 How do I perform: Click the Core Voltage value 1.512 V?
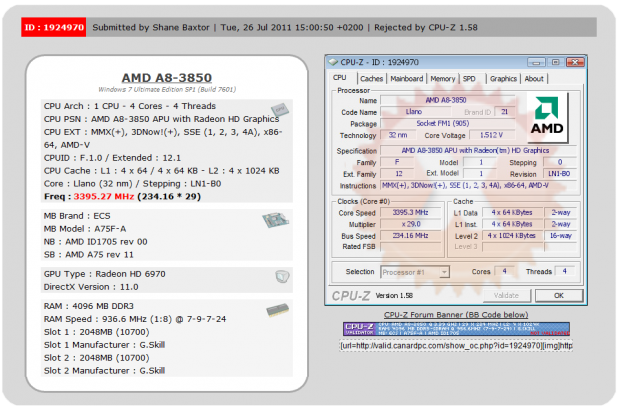click(492, 135)
